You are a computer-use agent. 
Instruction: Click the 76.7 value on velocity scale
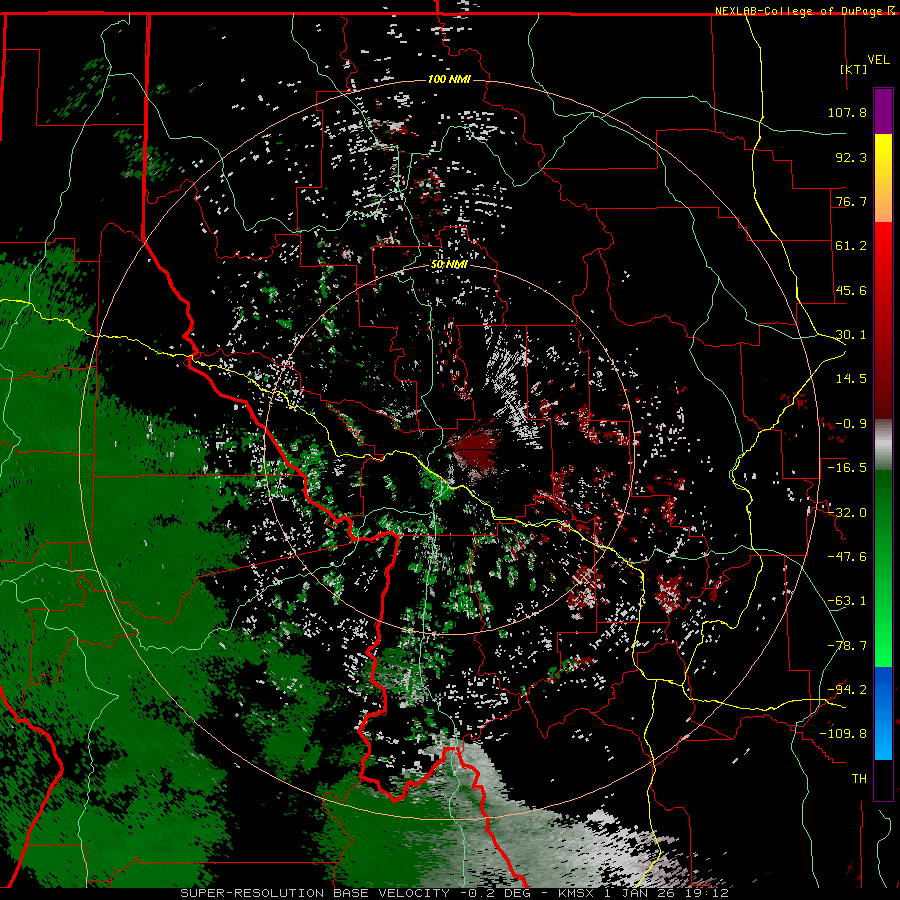pyautogui.click(x=851, y=201)
